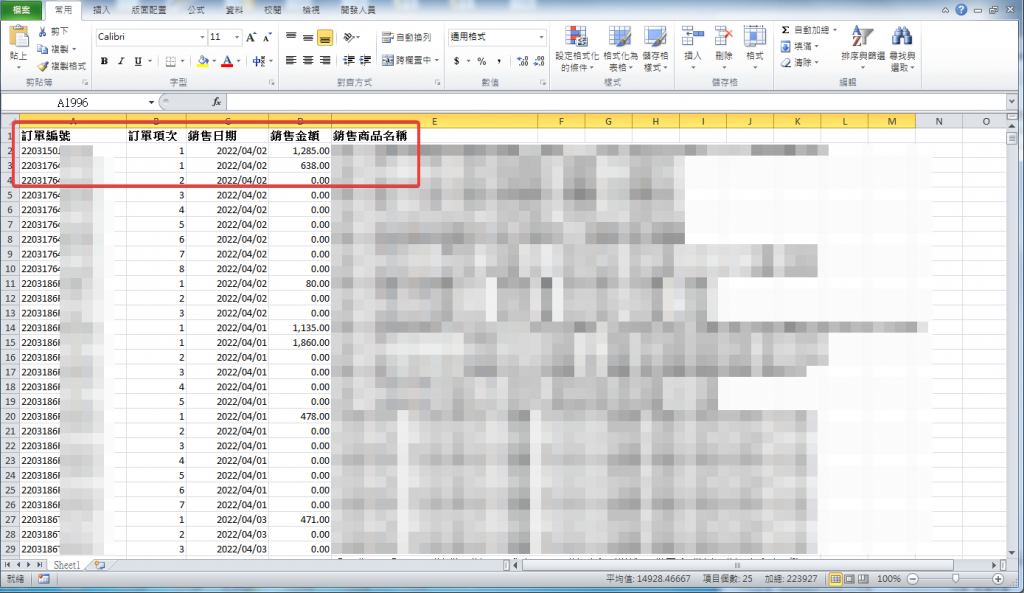Open the Name Box dropdown arrow

tap(152, 102)
